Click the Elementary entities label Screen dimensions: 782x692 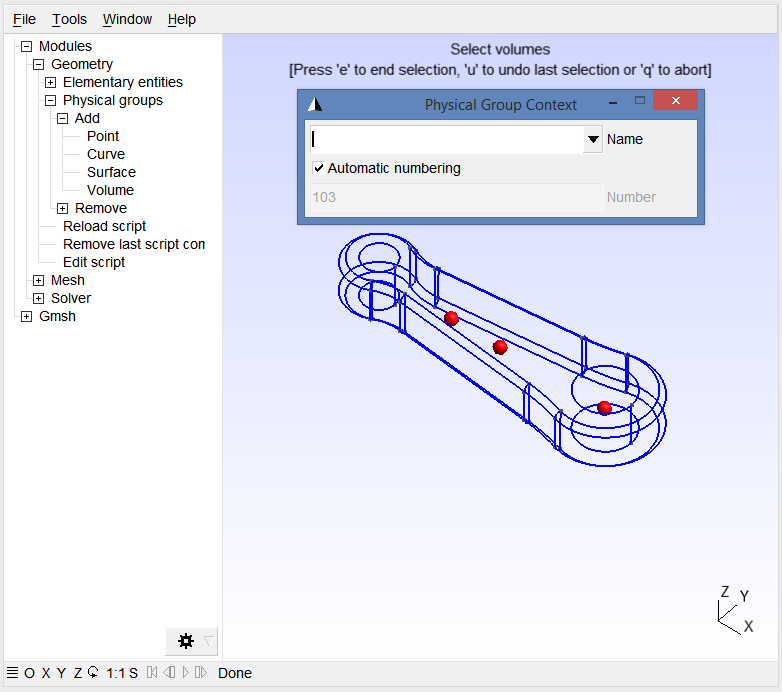123,82
